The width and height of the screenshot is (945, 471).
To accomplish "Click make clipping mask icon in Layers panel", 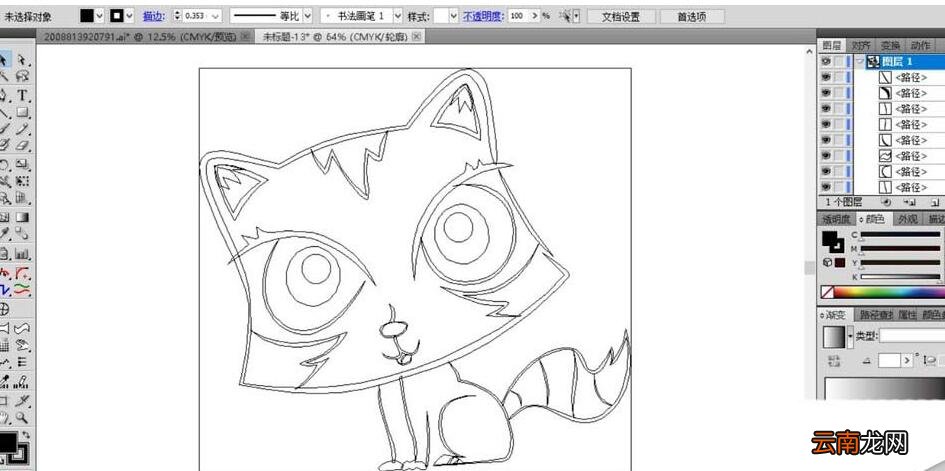I will pyautogui.click(x=886, y=202).
